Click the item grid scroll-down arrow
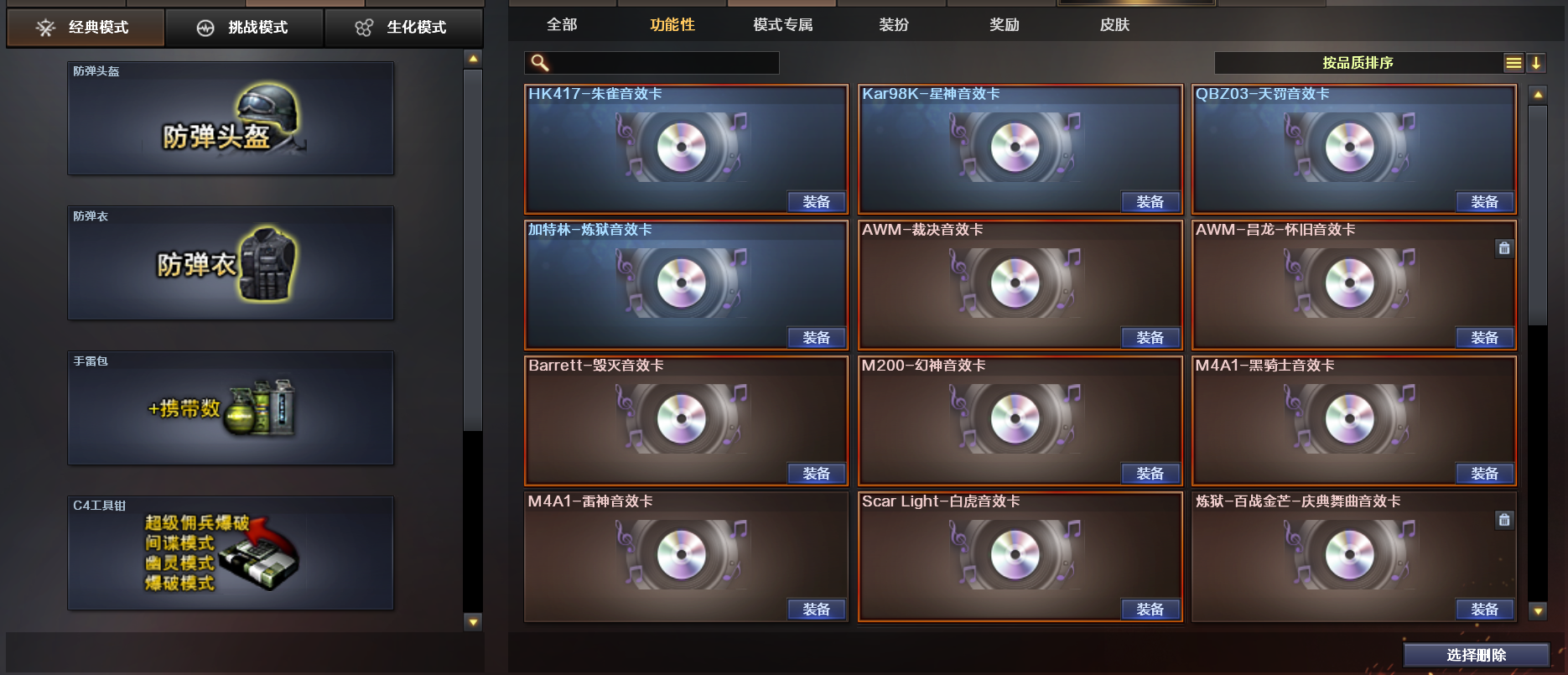1568x675 pixels. point(1538,611)
